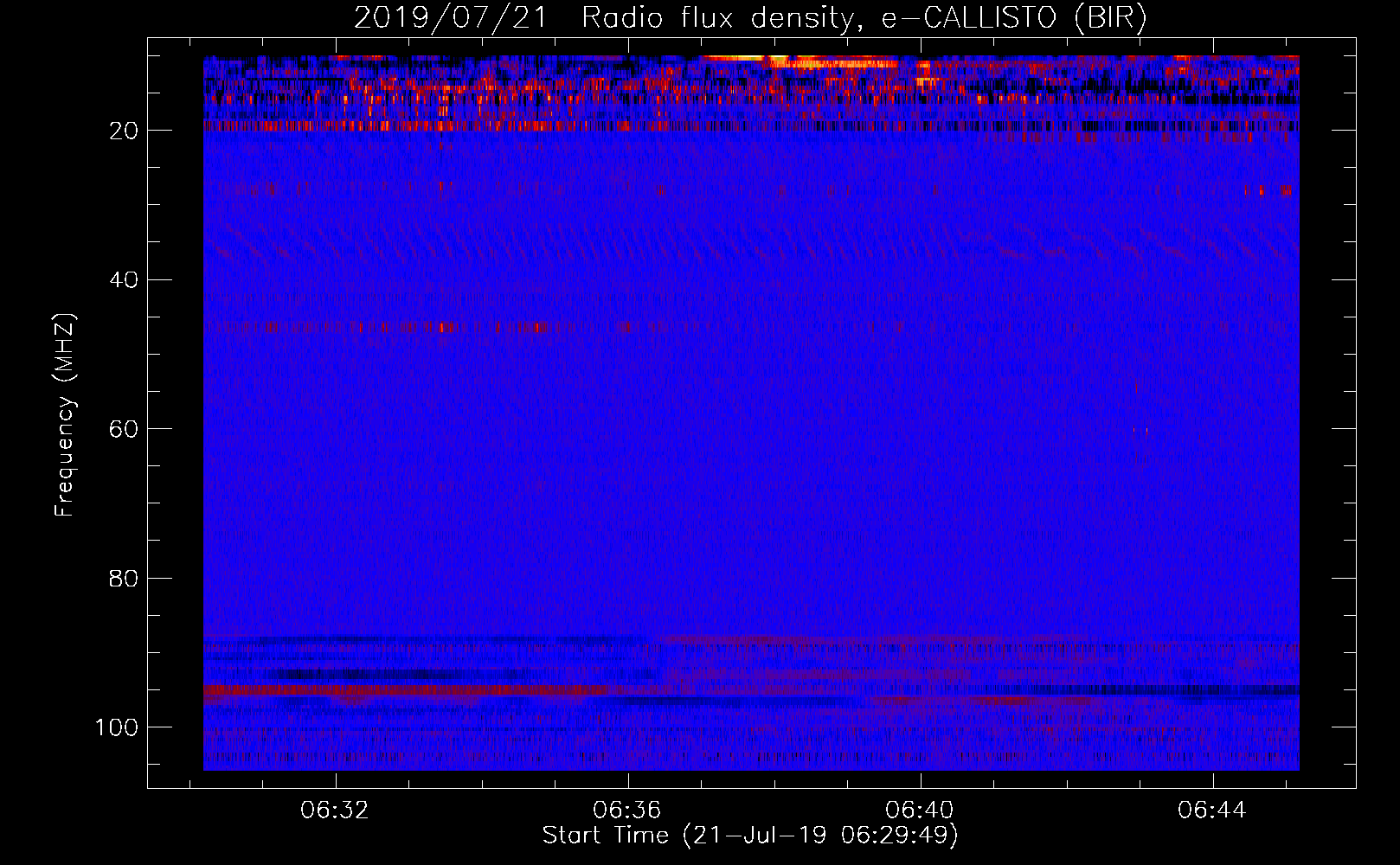This screenshot has height=865, width=1400.
Task: Click the 06:40 time tick label
Action: (x=920, y=810)
